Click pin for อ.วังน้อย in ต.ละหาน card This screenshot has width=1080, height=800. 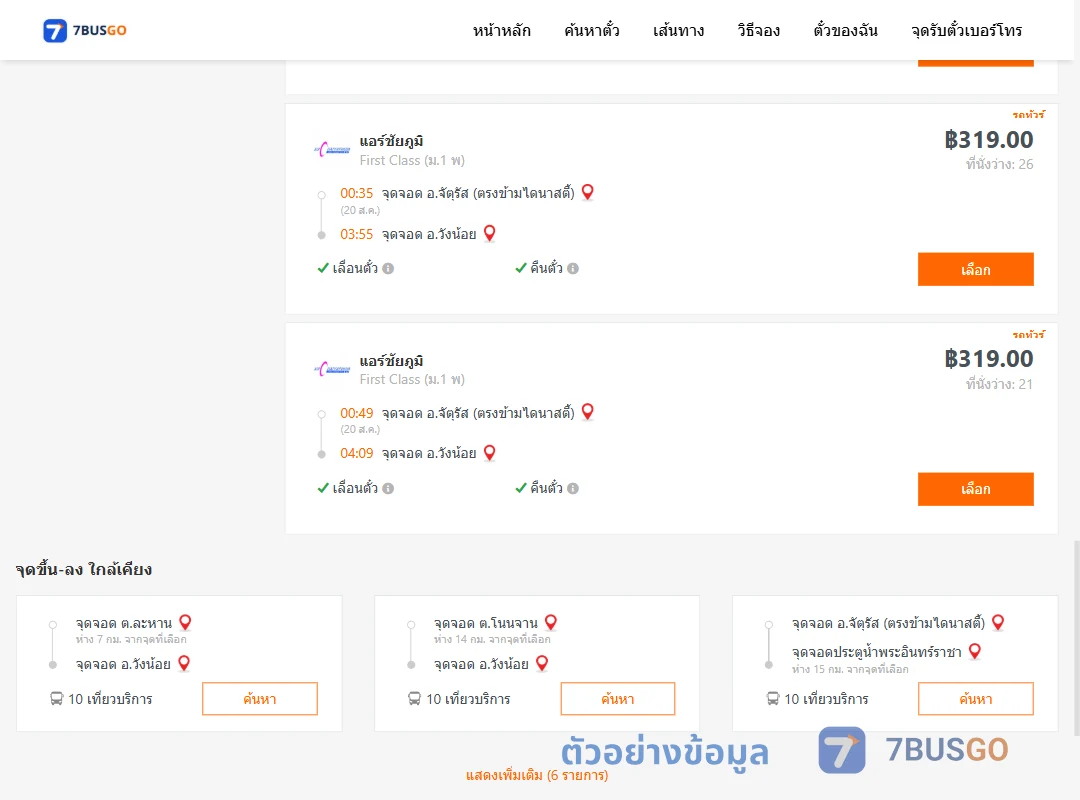coord(184,664)
